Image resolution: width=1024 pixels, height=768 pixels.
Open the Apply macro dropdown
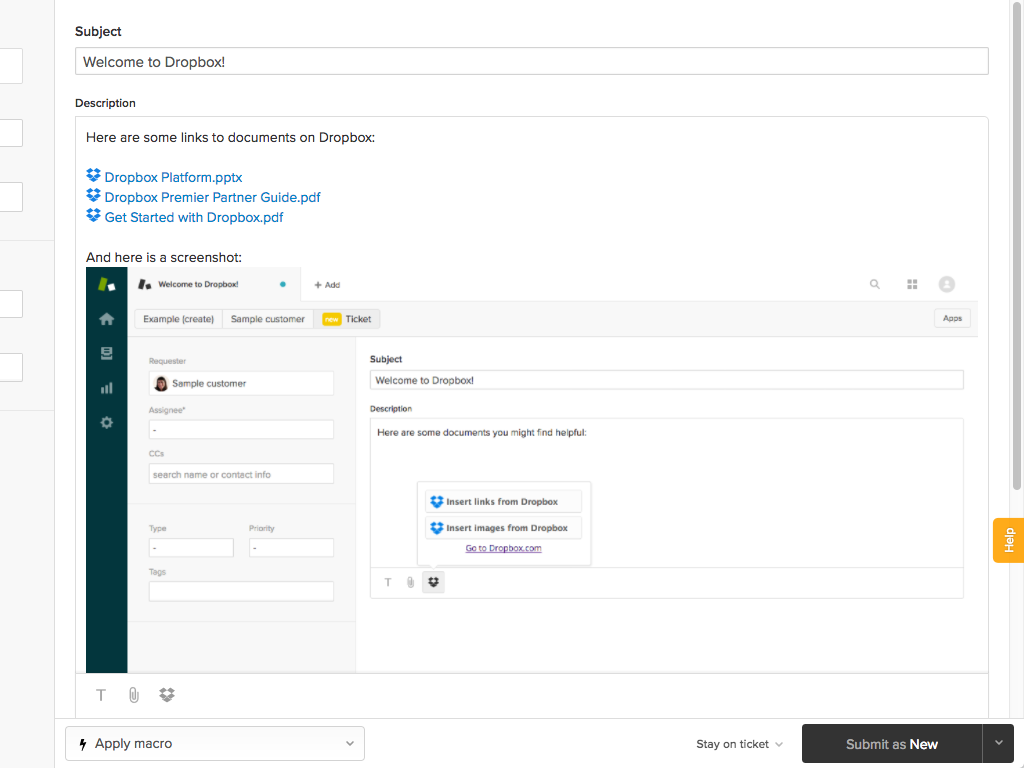pos(215,744)
